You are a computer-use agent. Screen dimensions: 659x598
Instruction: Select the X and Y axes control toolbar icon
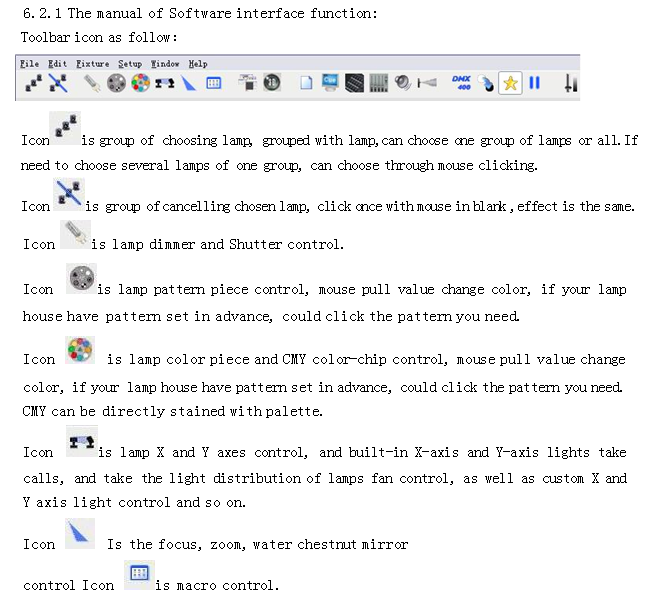[x=165, y=83]
